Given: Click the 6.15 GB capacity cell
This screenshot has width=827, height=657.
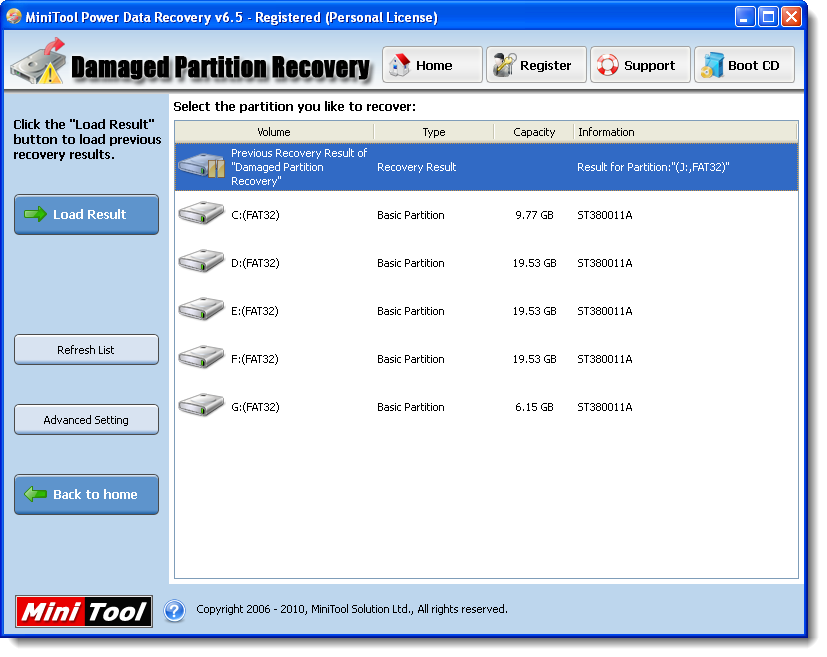Looking at the screenshot, I should point(534,407).
